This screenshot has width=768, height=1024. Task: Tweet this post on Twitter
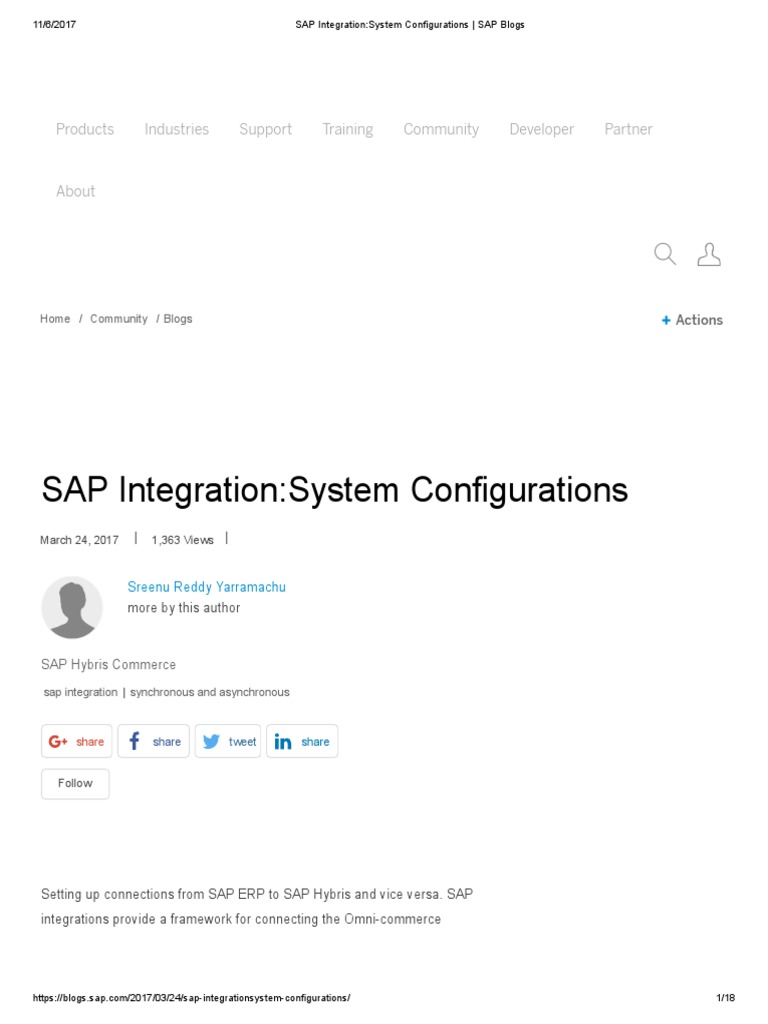[228, 741]
